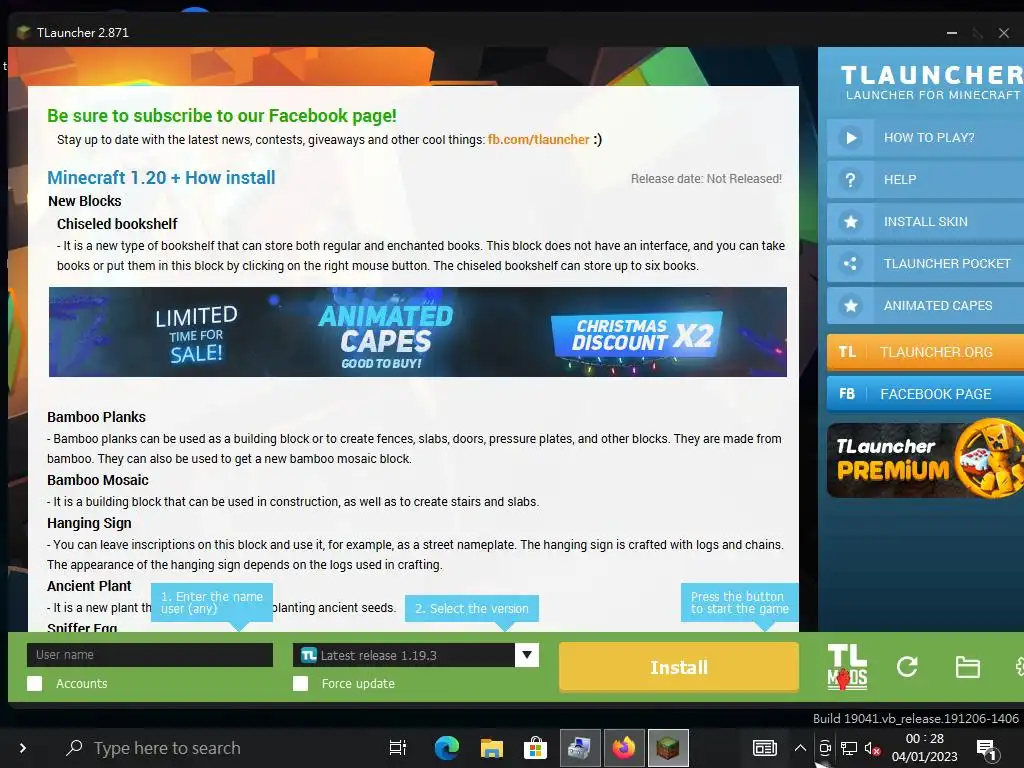Open Firefox from taskbar
The width and height of the screenshot is (1024, 768).
coord(624,748)
